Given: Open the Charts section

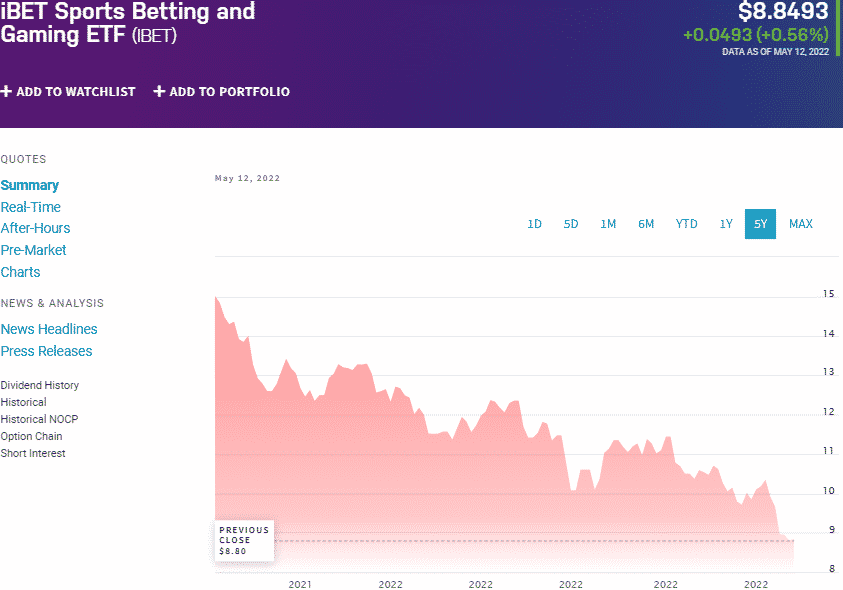Looking at the screenshot, I should tap(20, 272).
